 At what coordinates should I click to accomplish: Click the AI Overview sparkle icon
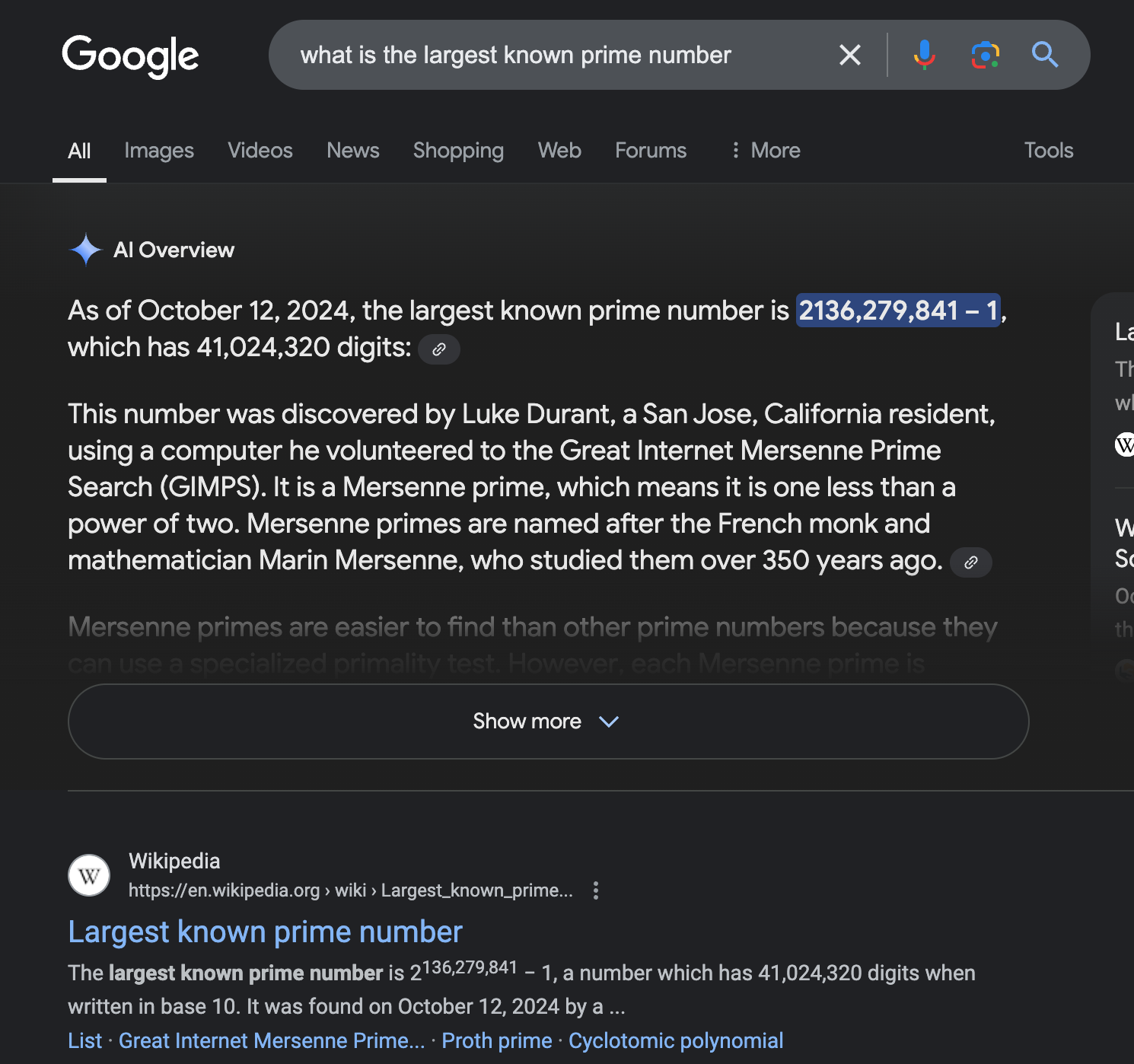coord(86,250)
